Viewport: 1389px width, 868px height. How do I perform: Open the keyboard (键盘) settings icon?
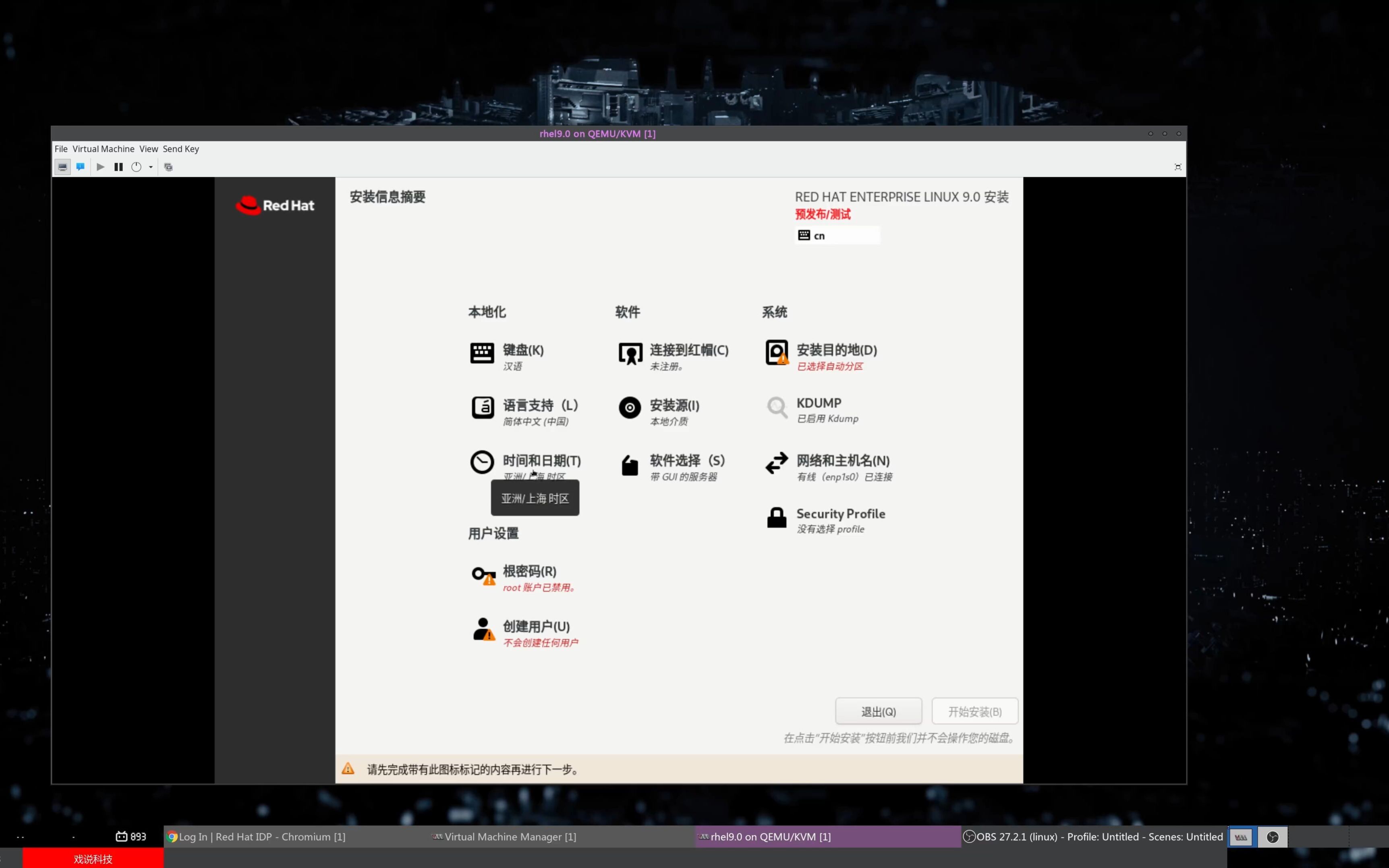(x=481, y=353)
